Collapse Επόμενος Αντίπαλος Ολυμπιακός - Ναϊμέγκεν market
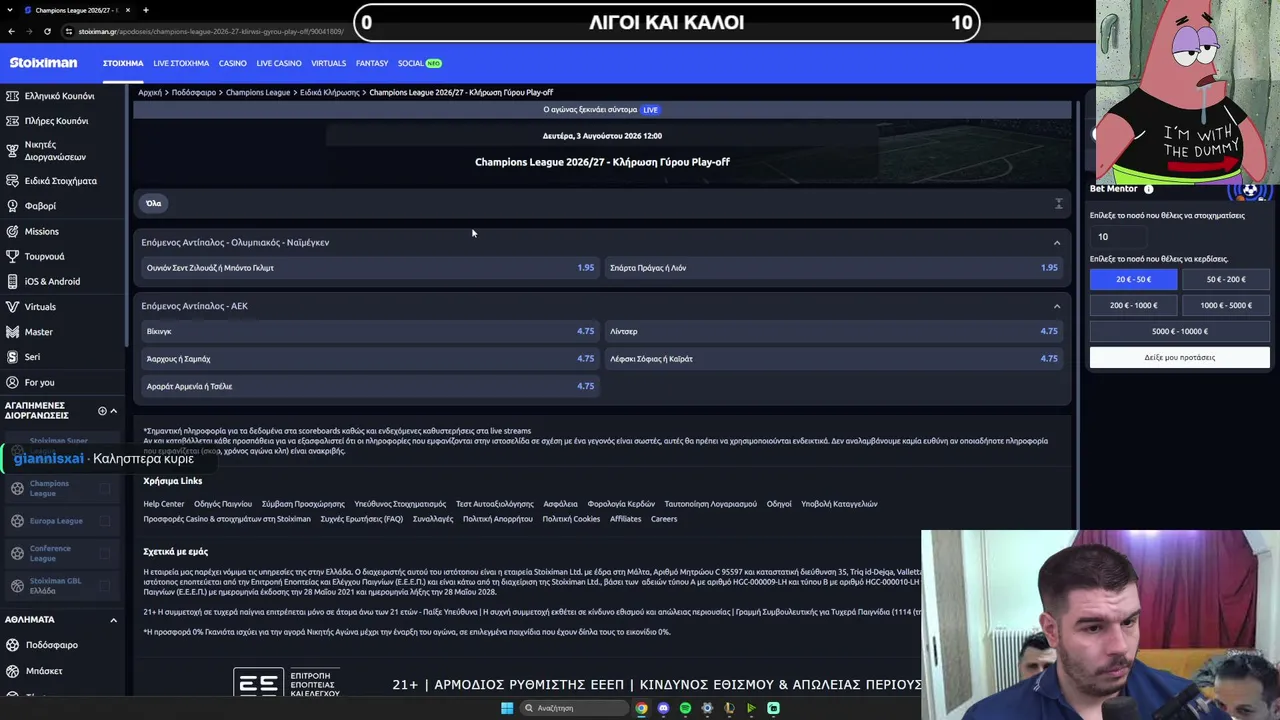1280x720 pixels. 1057,243
